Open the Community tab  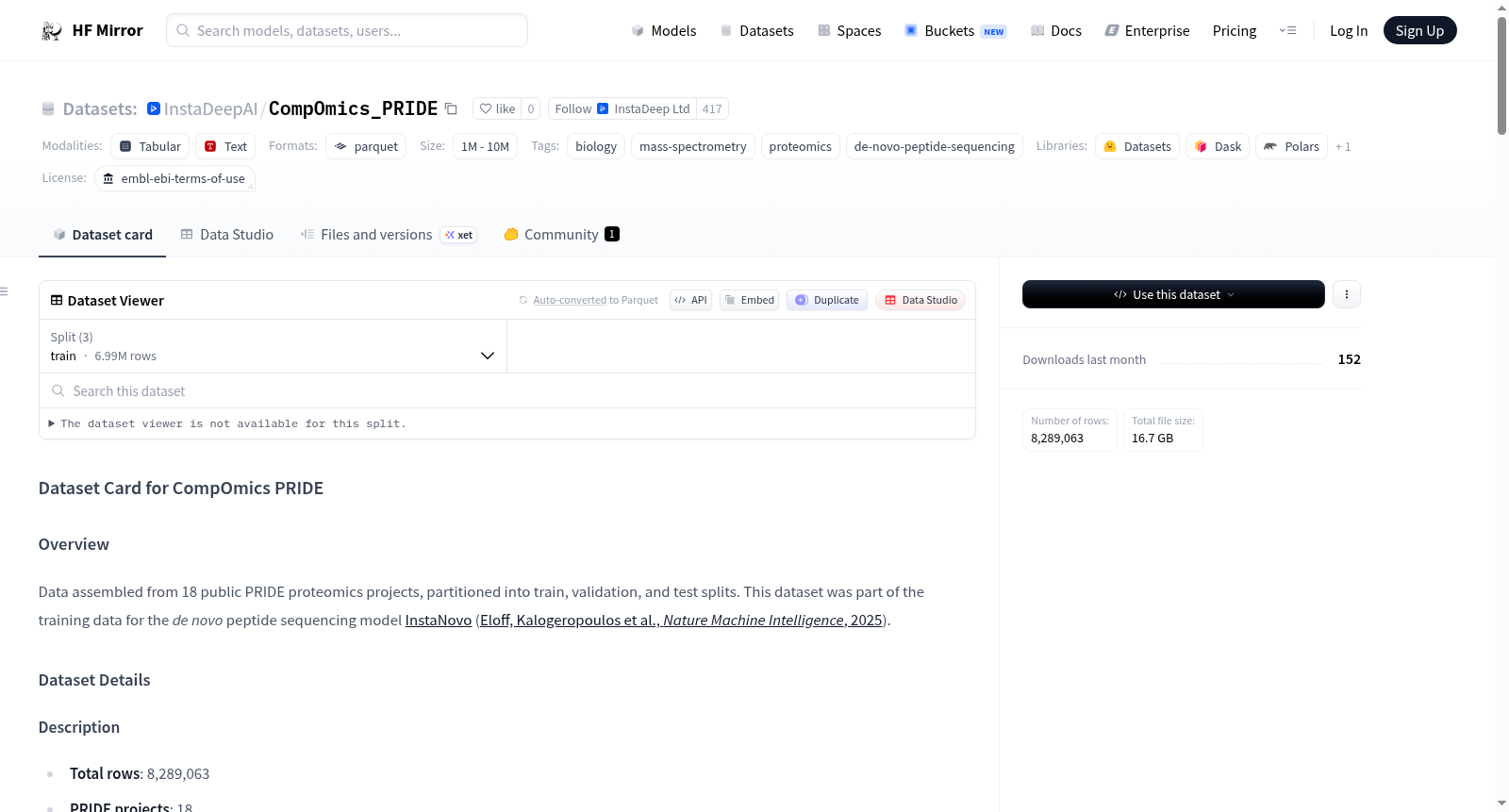tap(561, 235)
